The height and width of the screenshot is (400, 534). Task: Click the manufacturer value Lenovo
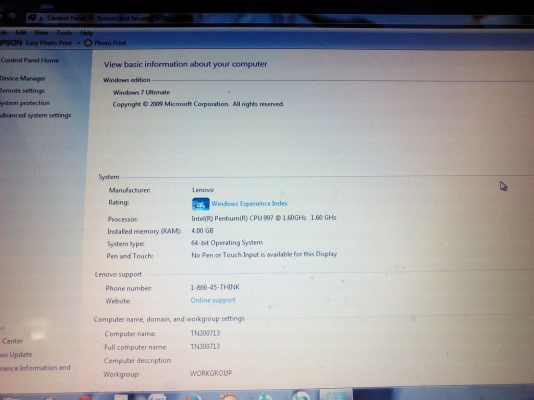[x=203, y=190]
